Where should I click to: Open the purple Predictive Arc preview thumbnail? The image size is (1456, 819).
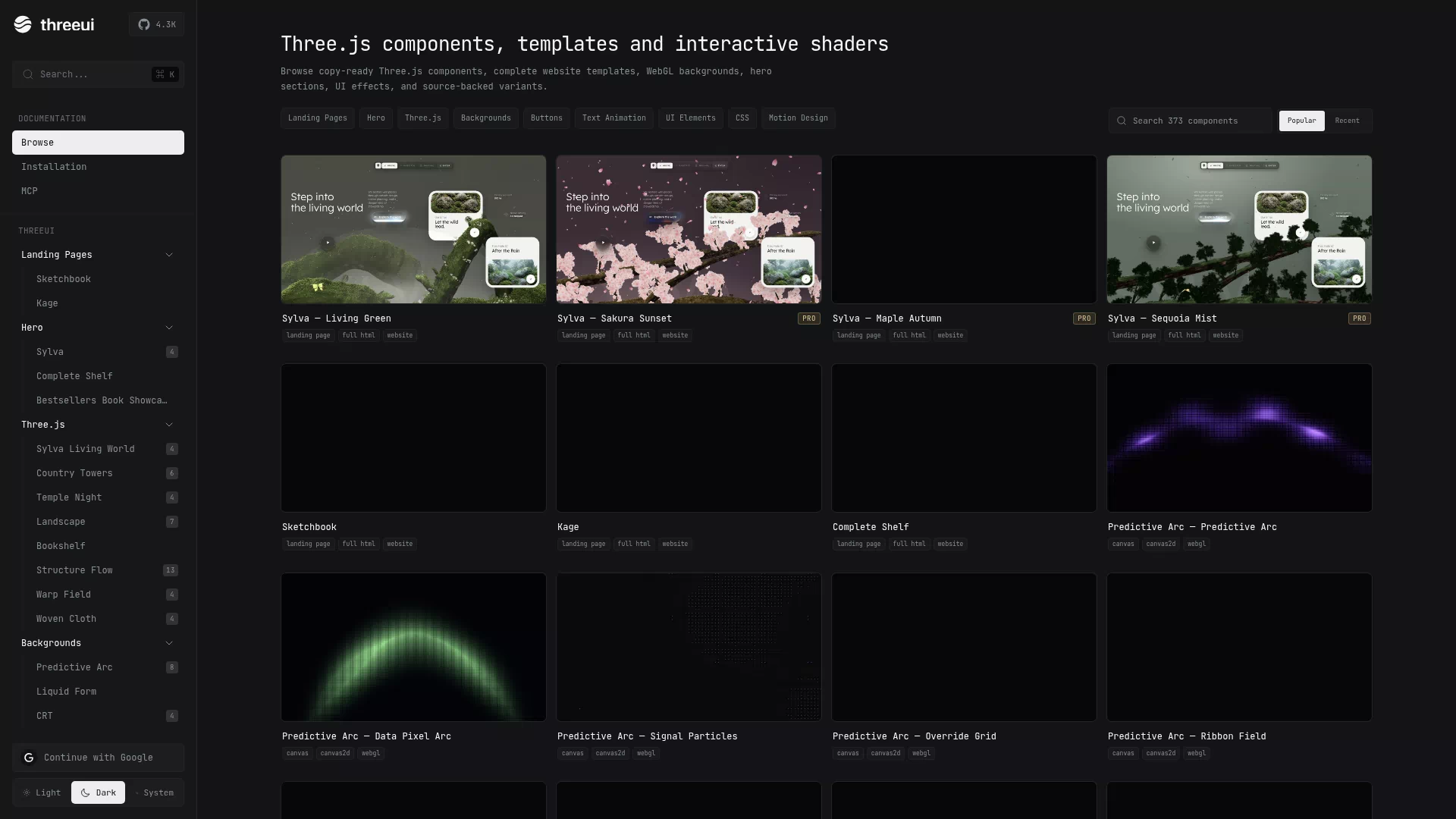[x=1239, y=438]
